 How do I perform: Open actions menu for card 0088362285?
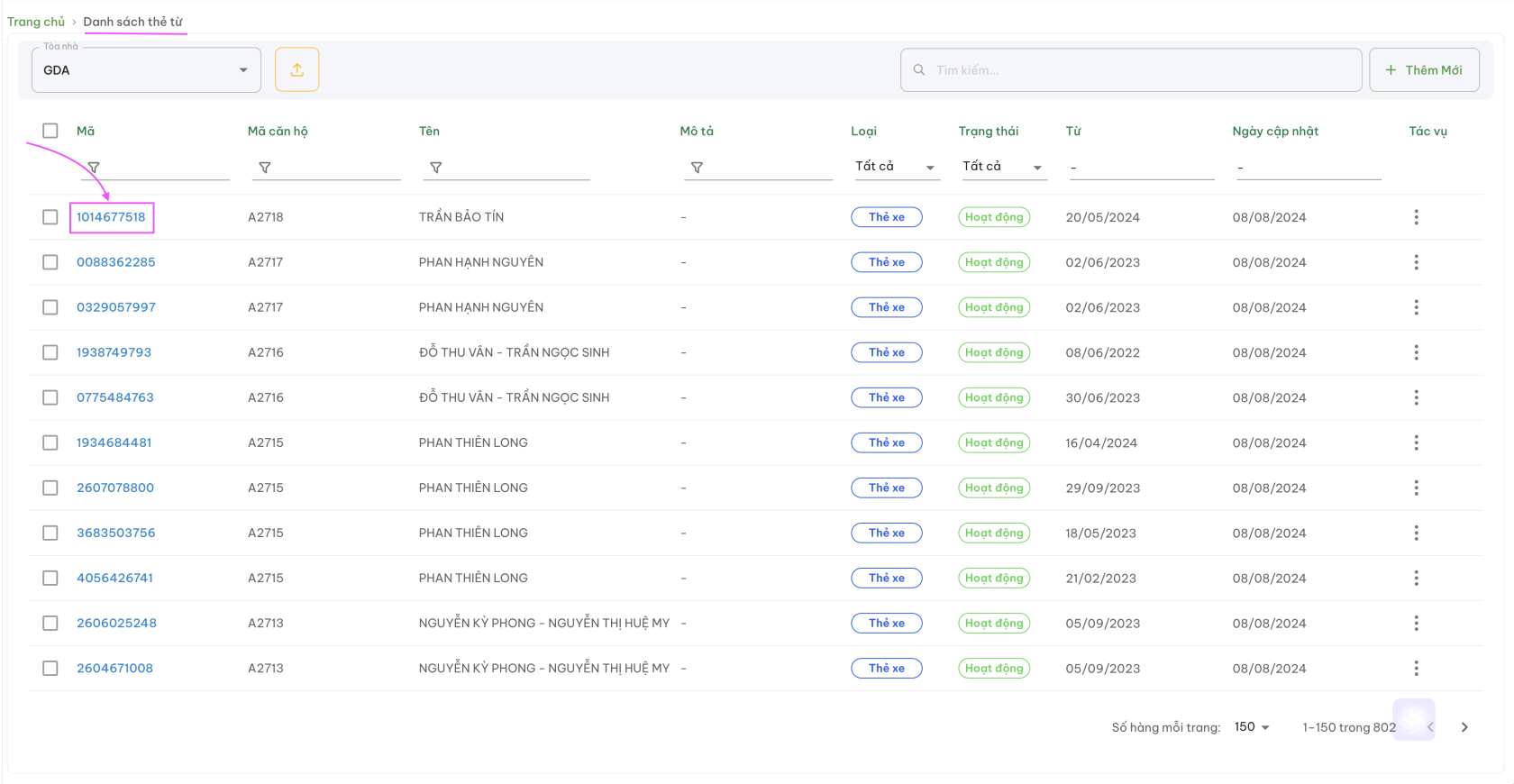(x=1416, y=262)
